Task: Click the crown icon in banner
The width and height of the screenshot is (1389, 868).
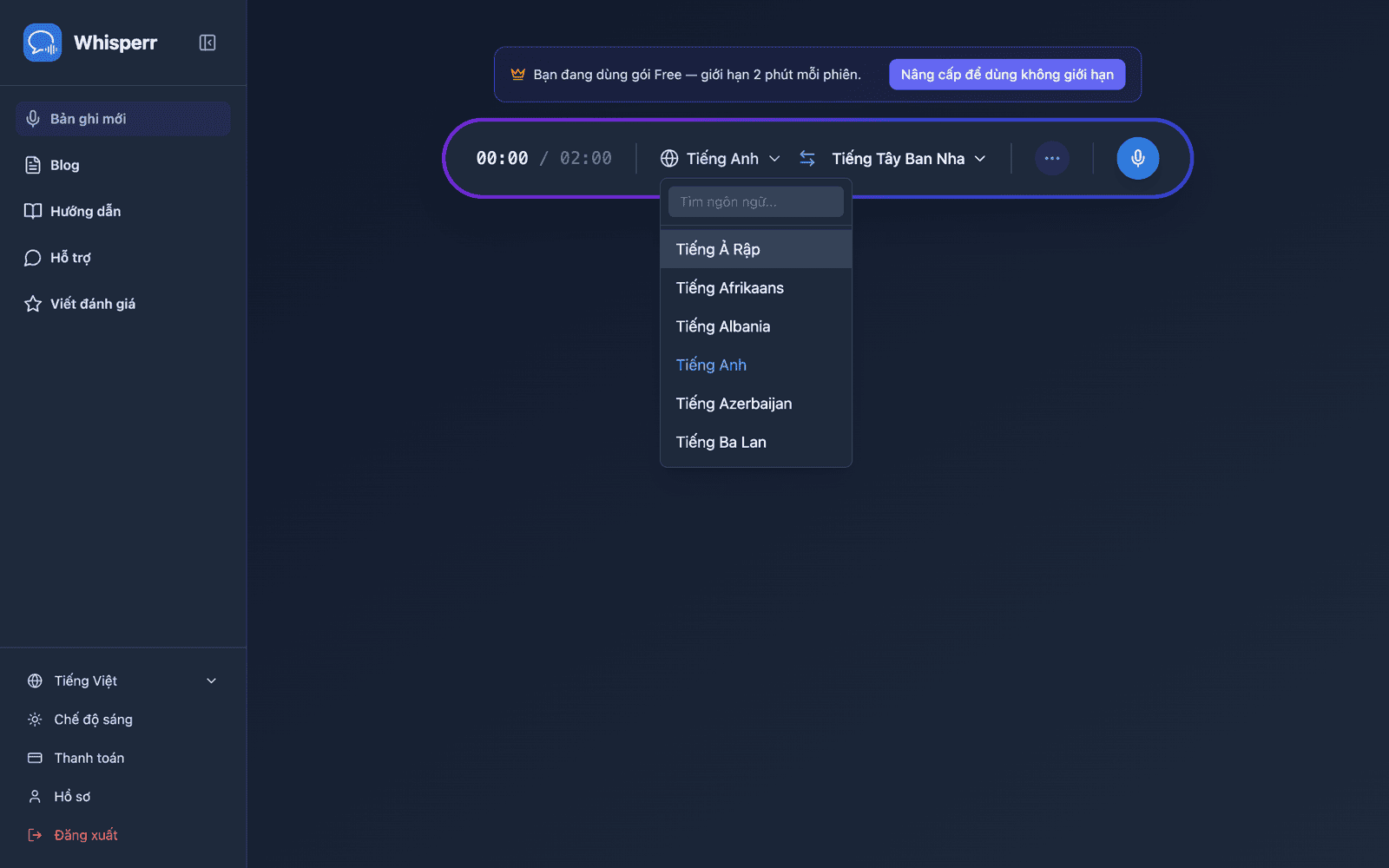Action: (x=518, y=75)
